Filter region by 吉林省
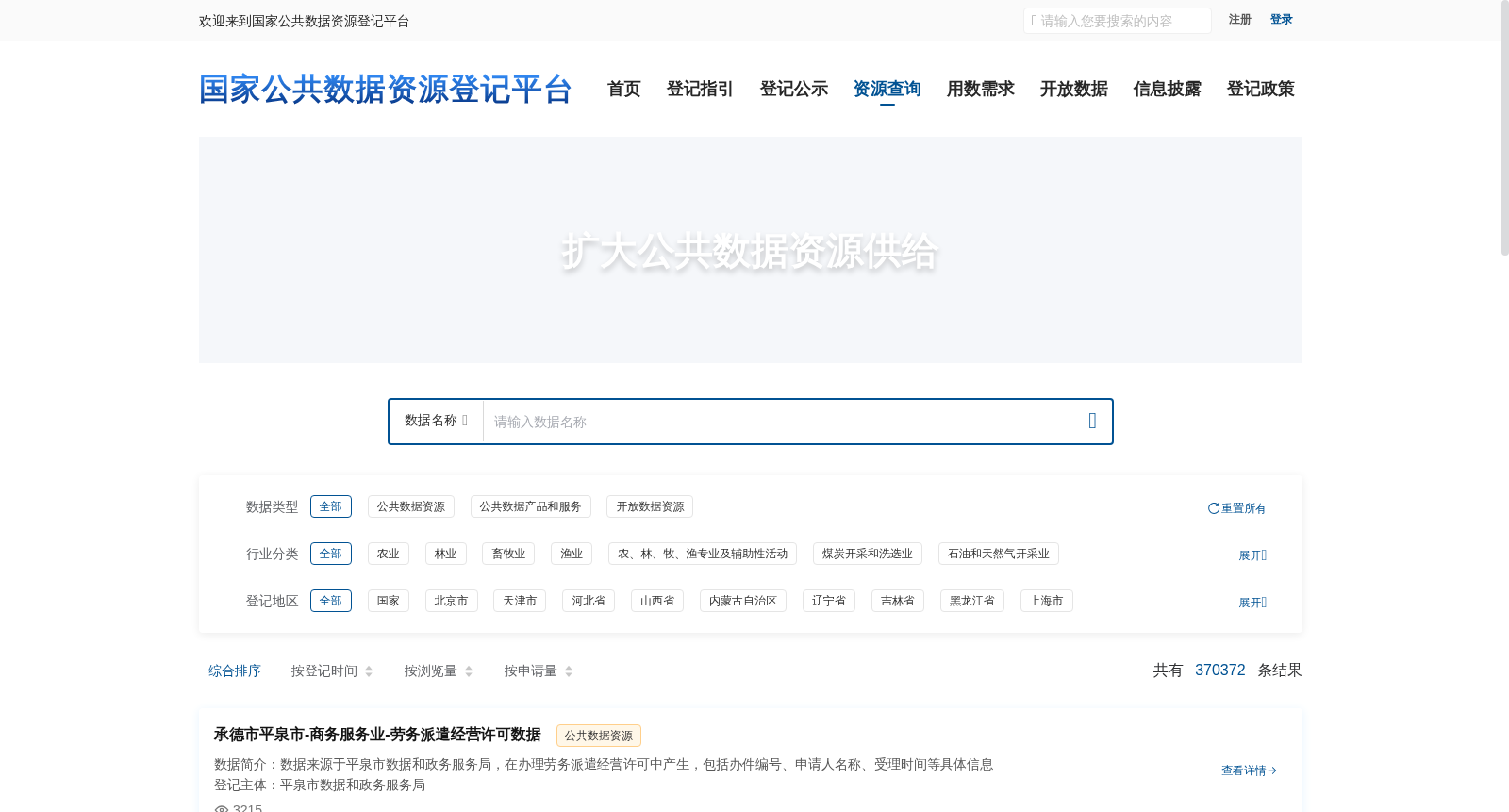 [898, 601]
